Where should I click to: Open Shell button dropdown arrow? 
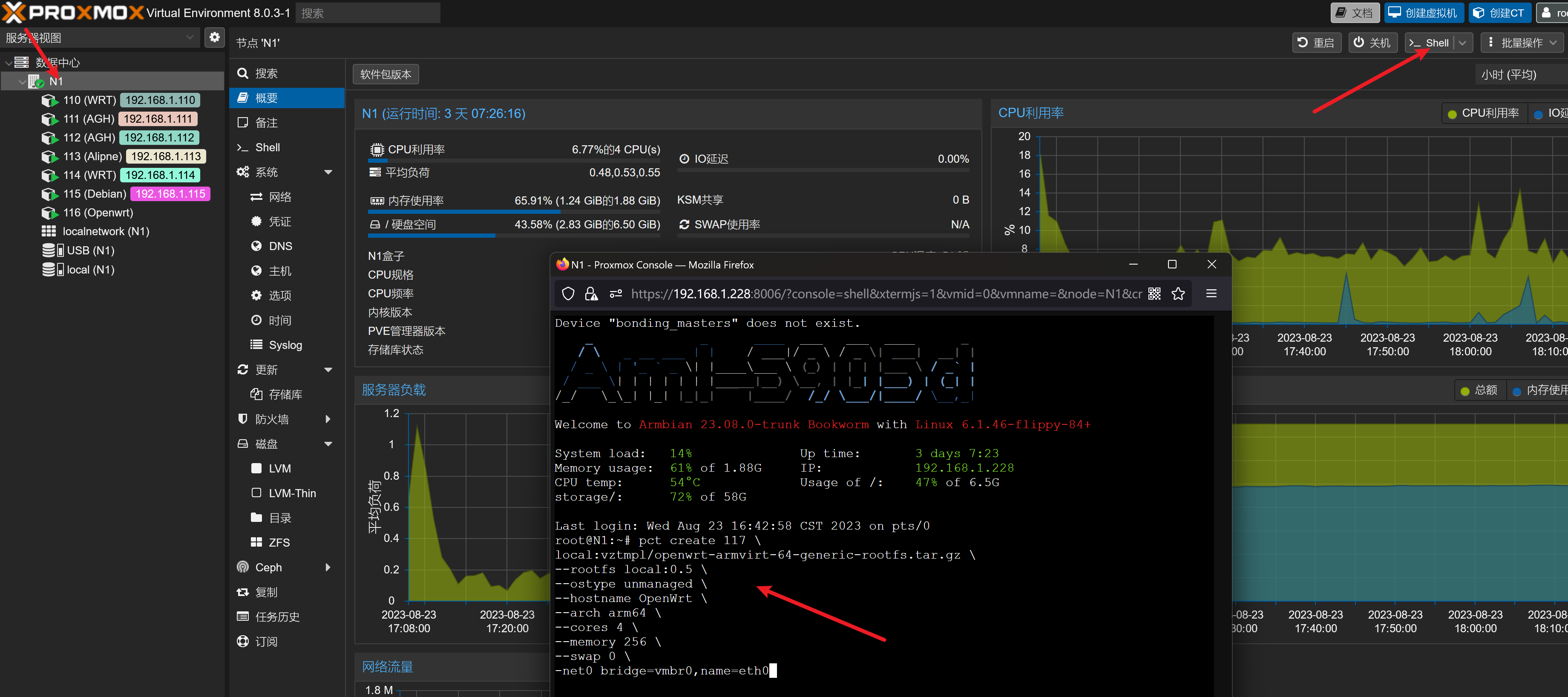coord(1463,43)
